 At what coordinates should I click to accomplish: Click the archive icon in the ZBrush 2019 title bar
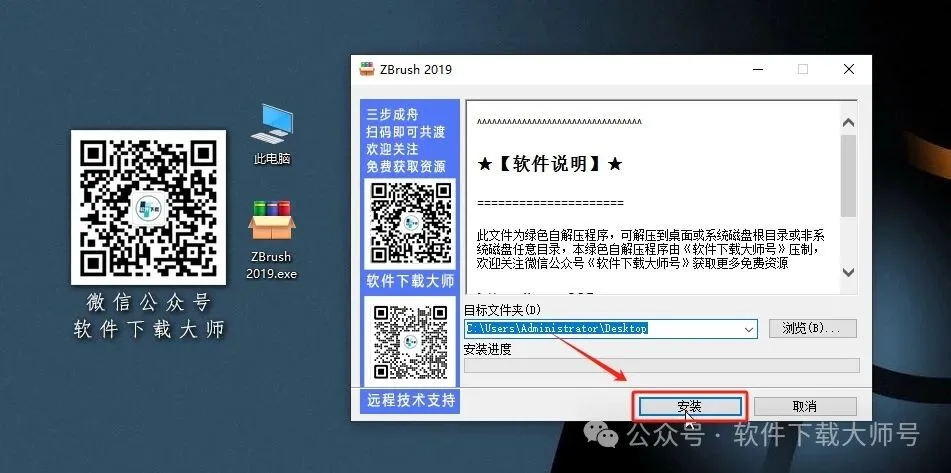pos(367,70)
